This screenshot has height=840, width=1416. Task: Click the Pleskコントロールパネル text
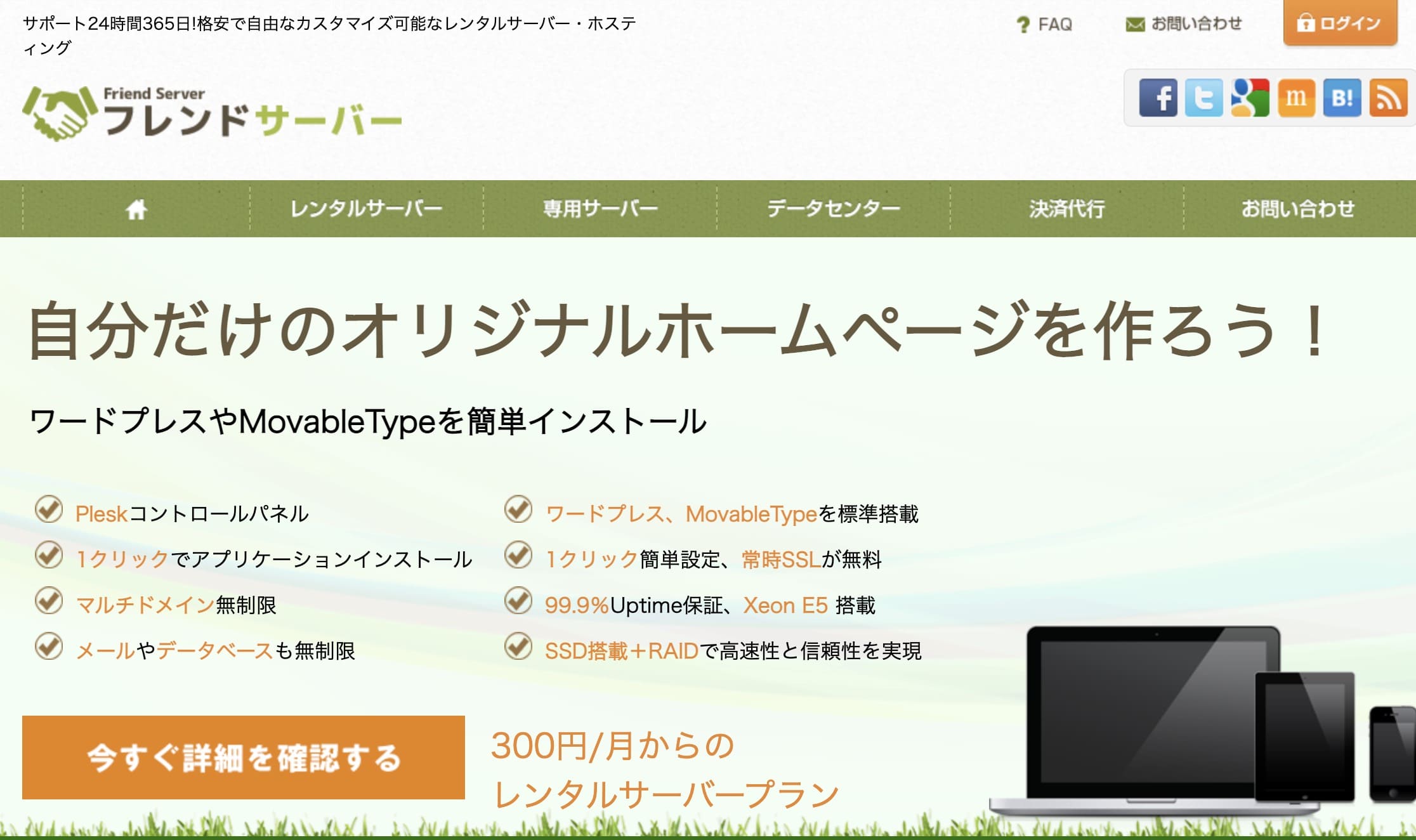pos(192,514)
